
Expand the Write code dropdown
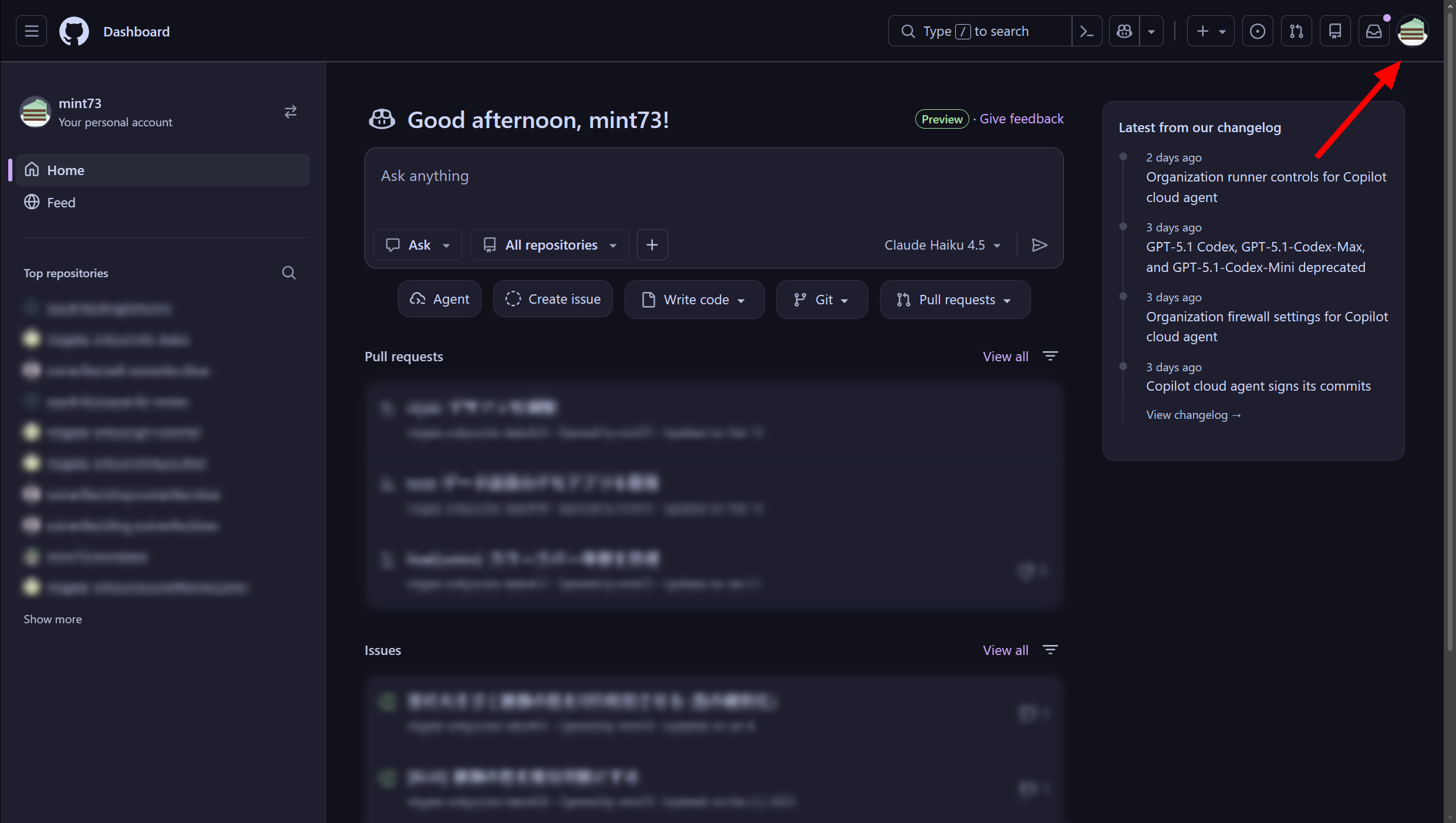point(695,300)
